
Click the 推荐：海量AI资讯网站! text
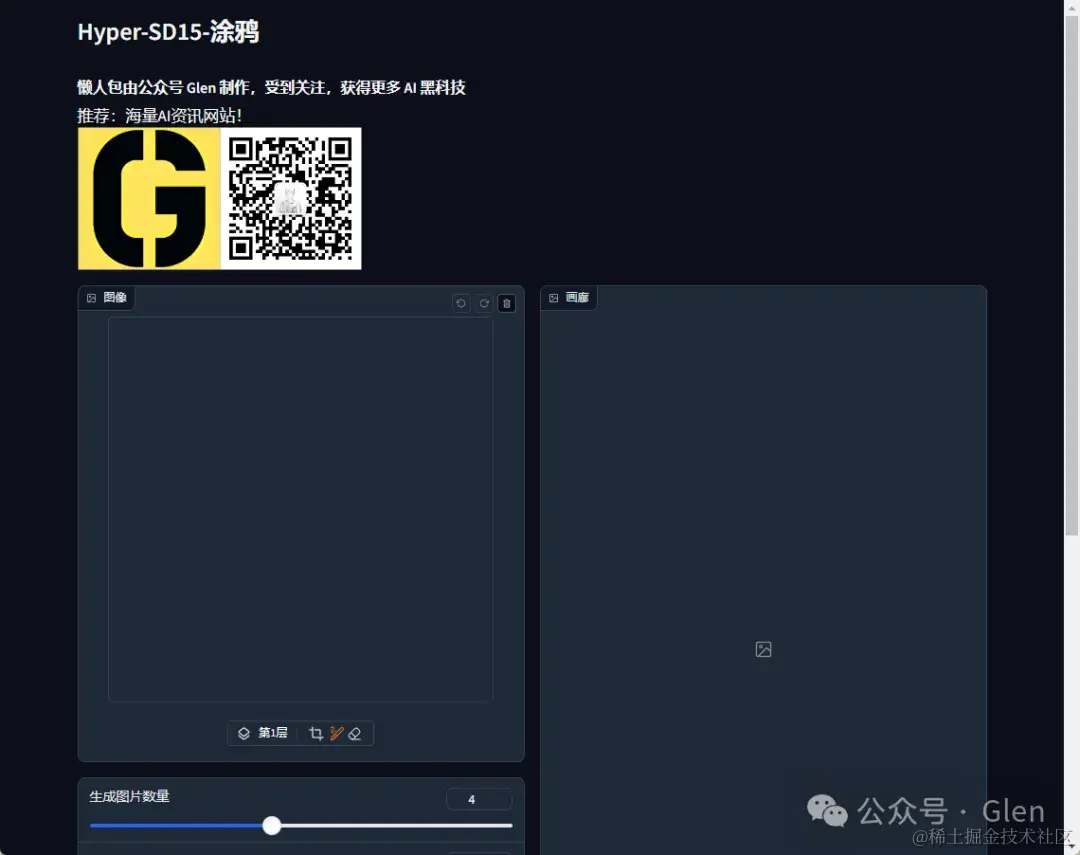coord(159,115)
